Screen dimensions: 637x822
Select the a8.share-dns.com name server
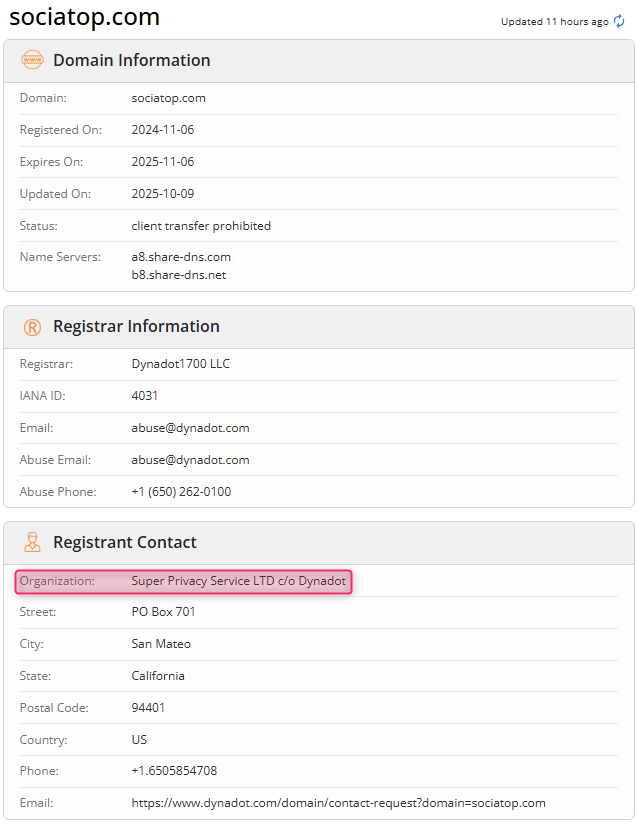181,257
